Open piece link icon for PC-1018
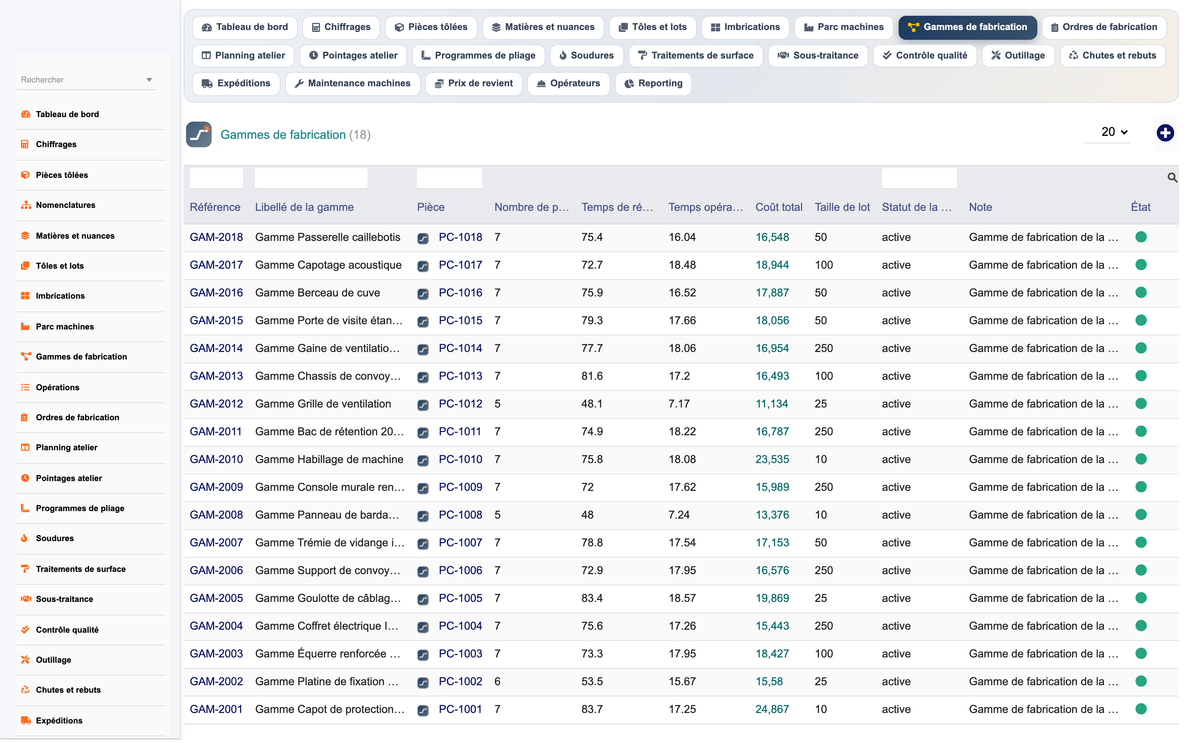The image size is (1200, 743). click(x=423, y=238)
